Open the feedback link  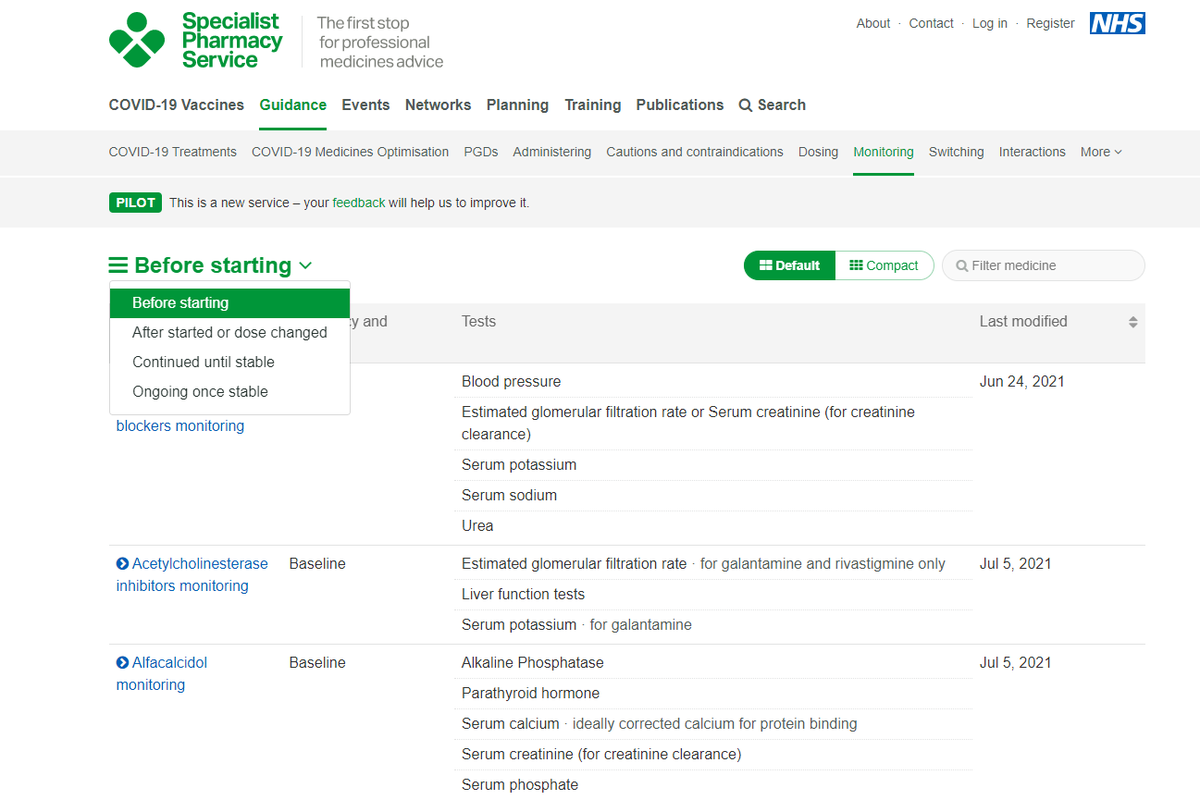[x=359, y=203]
